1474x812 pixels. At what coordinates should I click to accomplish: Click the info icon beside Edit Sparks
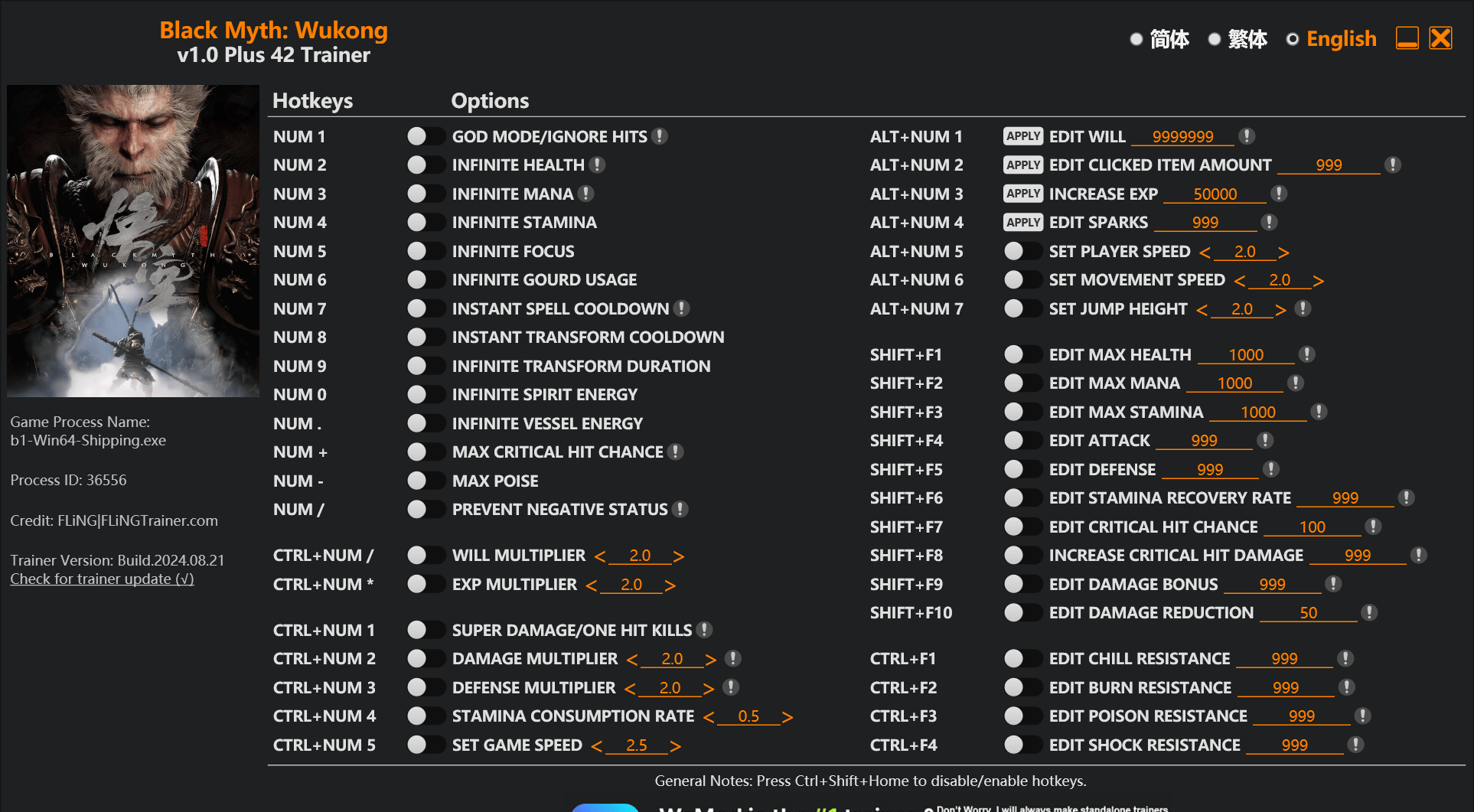pos(1270,222)
